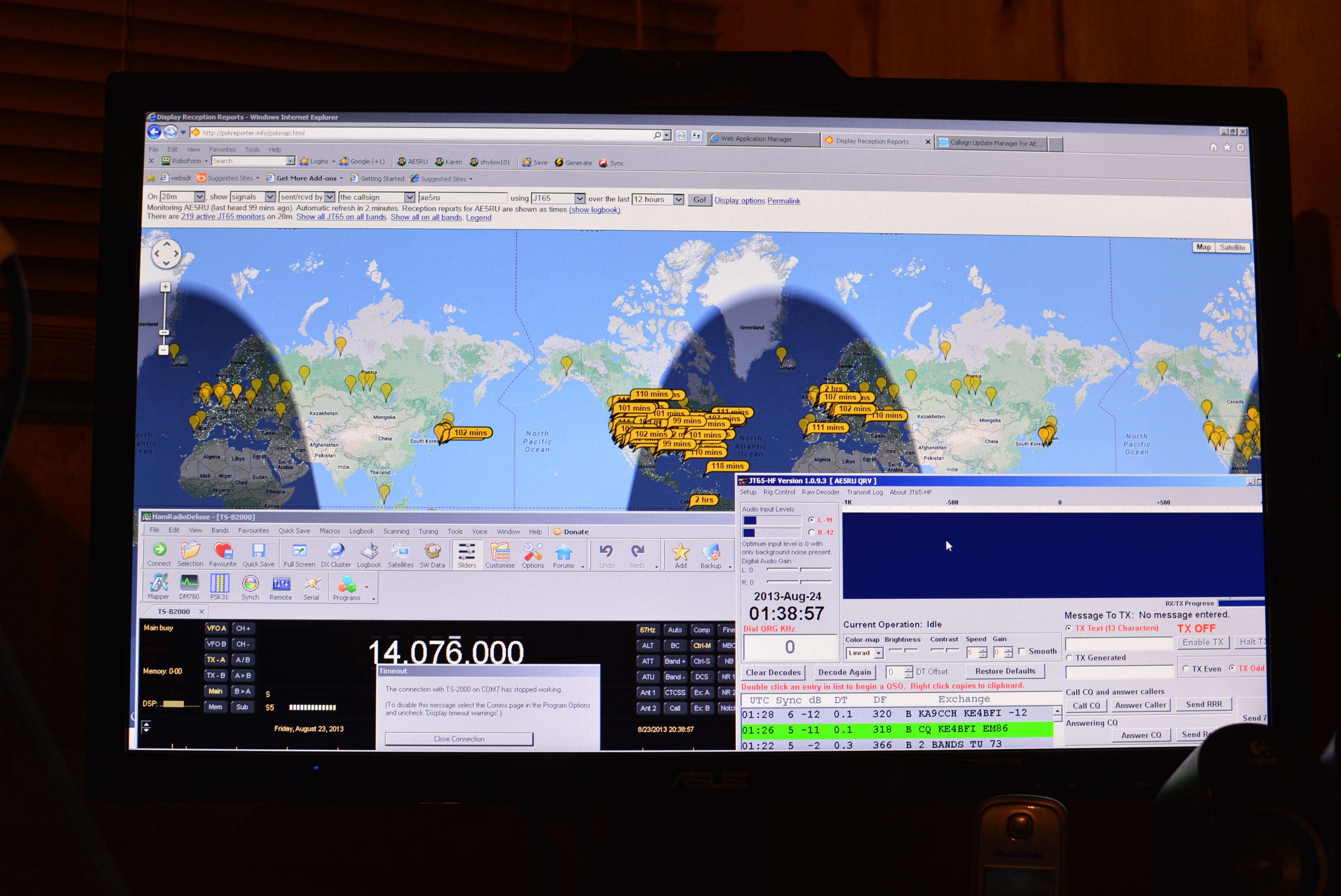Enable the Smooth checkbox in JT65-HF

pos(1021,651)
